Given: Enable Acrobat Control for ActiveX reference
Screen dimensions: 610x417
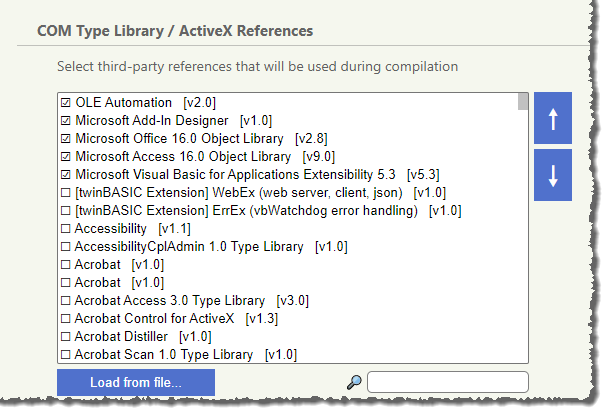Looking at the screenshot, I should (x=66, y=318).
